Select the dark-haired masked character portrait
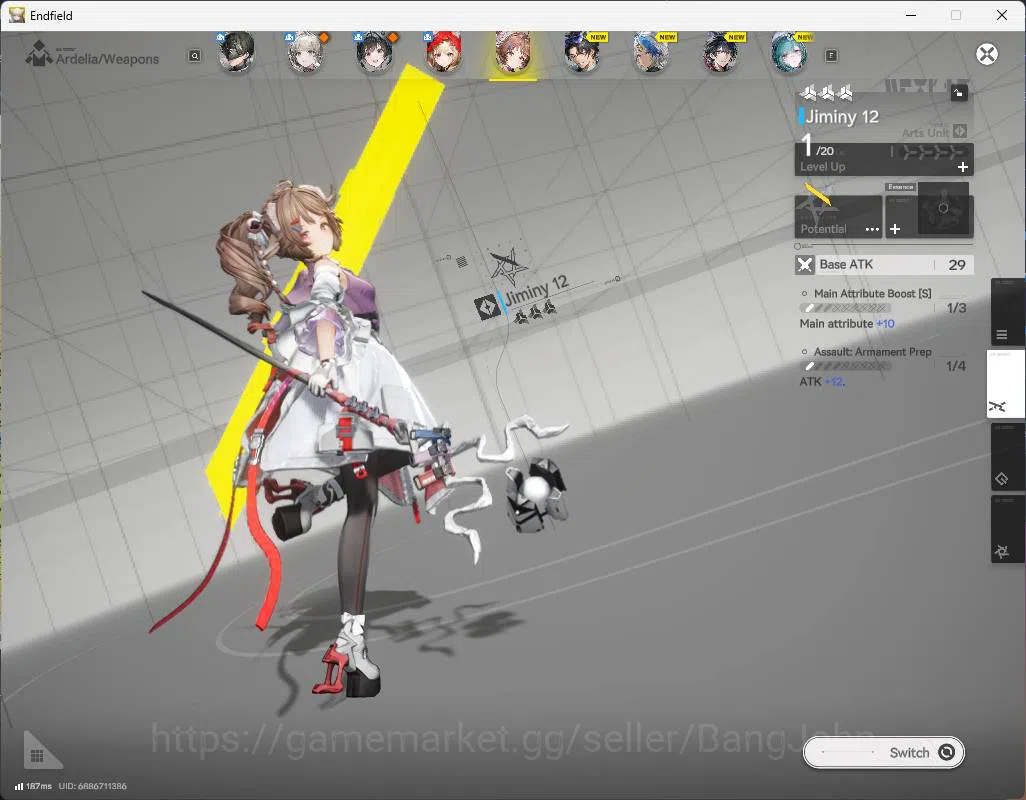This screenshot has width=1026, height=800. pos(236,52)
